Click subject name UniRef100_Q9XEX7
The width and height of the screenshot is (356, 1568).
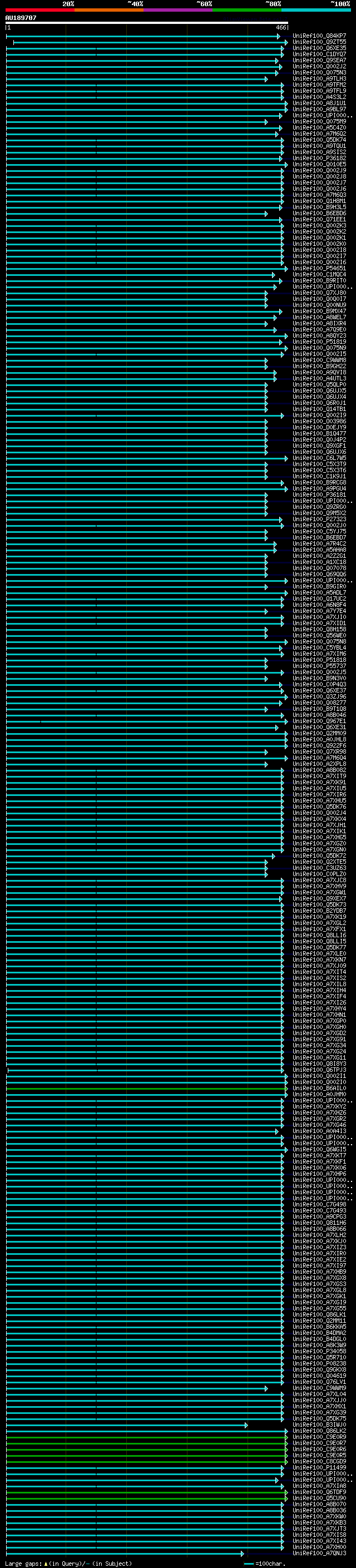pos(319,898)
